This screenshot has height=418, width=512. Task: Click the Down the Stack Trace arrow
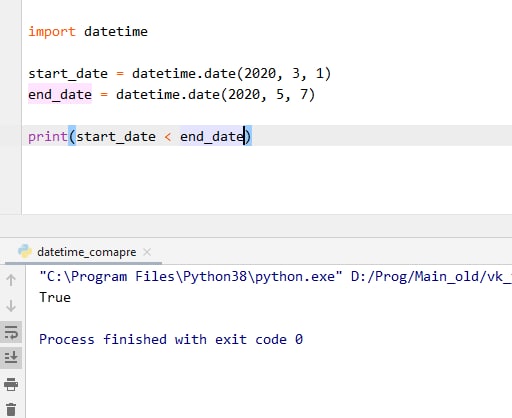pyautogui.click(x=11, y=306)
